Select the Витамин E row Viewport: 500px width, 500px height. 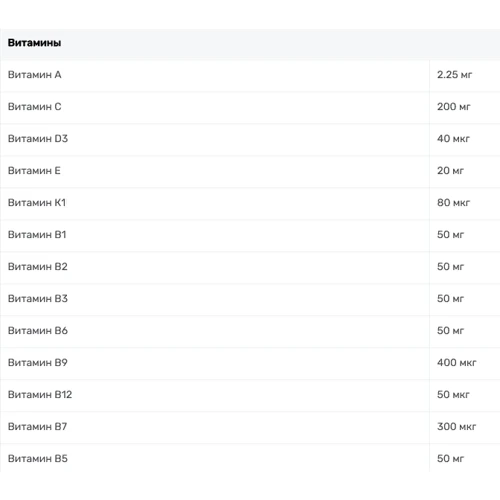[x=250, y=171]
